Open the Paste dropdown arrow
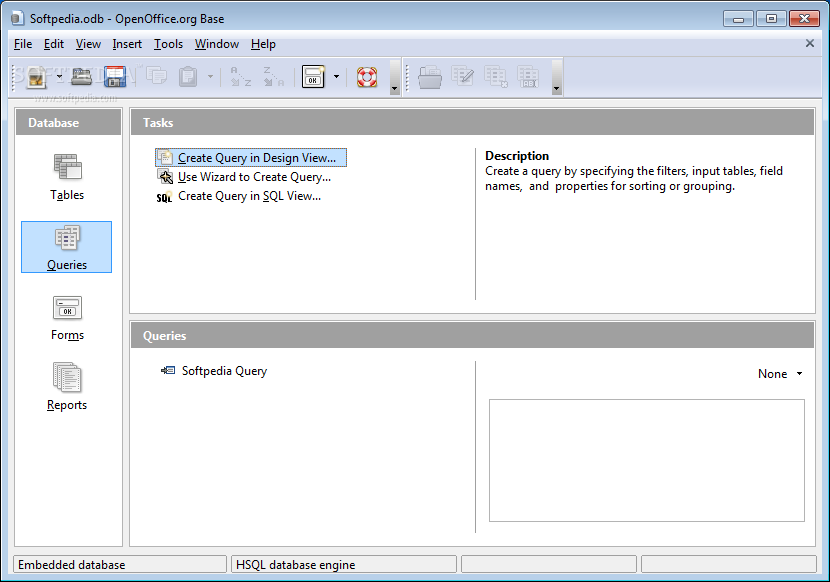 [210, 77]
